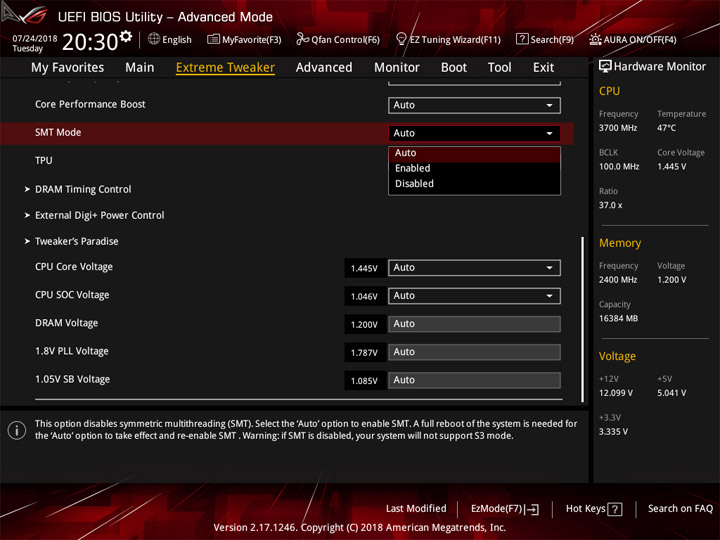Click BCLK 100.0 MHz reading
This screenshot has width=720, height=540.
pos(619,166)
